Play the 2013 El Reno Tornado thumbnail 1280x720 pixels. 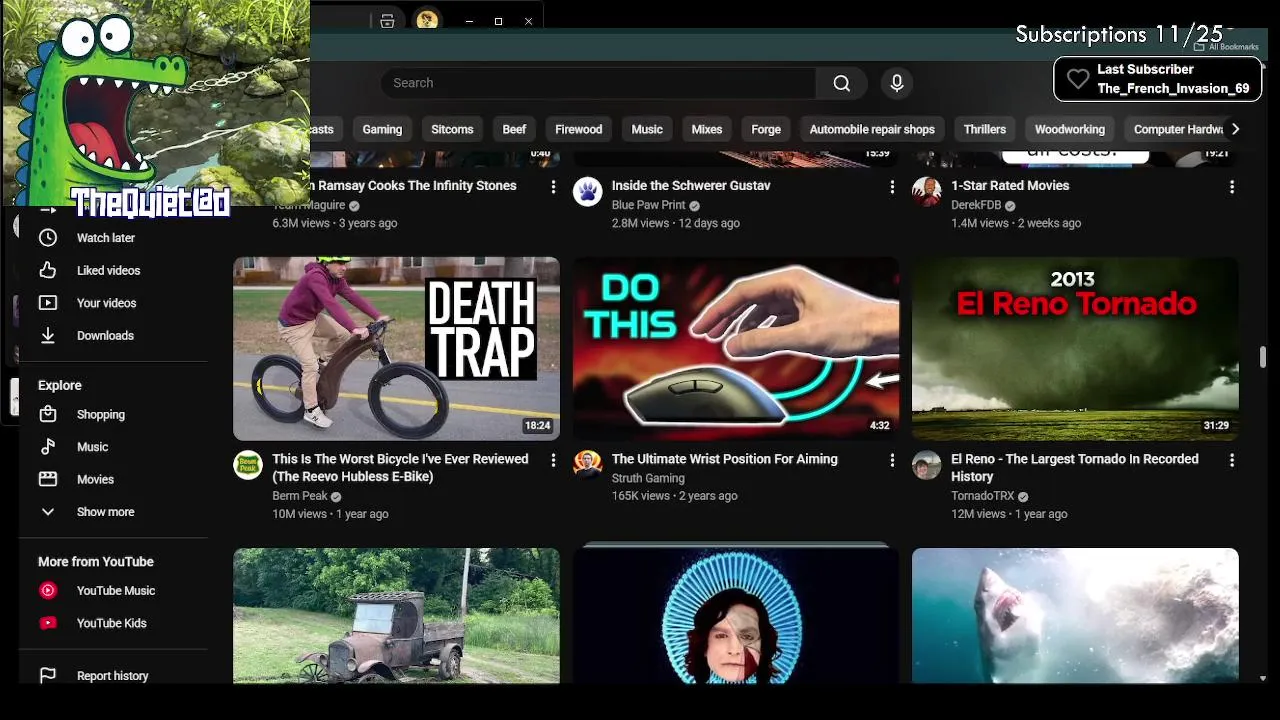1075,349
